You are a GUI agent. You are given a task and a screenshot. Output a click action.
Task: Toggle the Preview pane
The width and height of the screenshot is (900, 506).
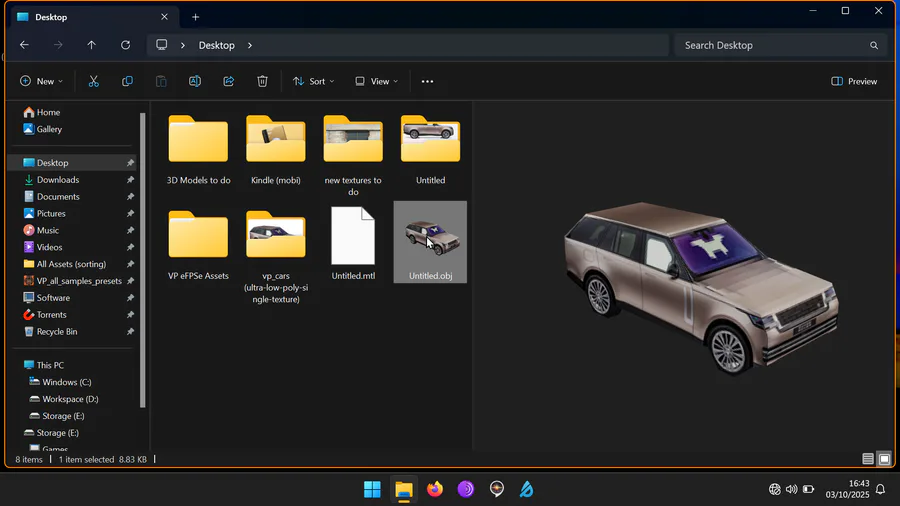[x=854, y=81]
